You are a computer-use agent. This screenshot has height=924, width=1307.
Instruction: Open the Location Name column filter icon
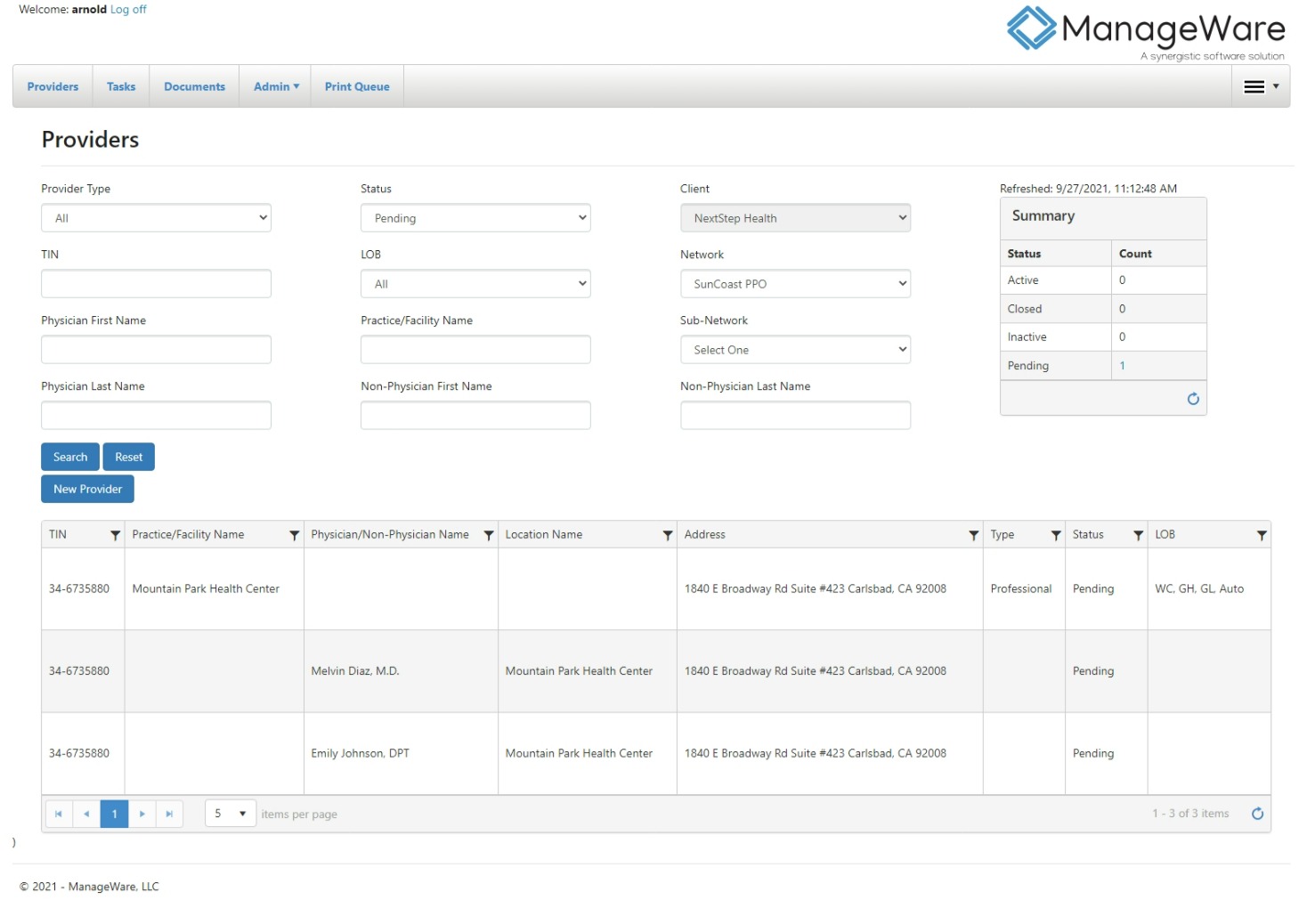click(667, 535)
